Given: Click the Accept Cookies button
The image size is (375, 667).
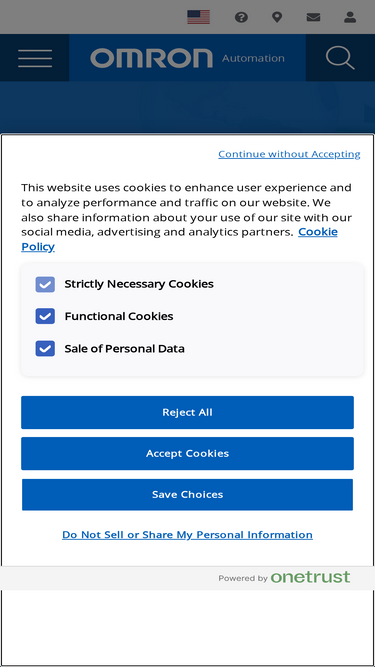Looking at the screenshot, I should coord(188,453).
